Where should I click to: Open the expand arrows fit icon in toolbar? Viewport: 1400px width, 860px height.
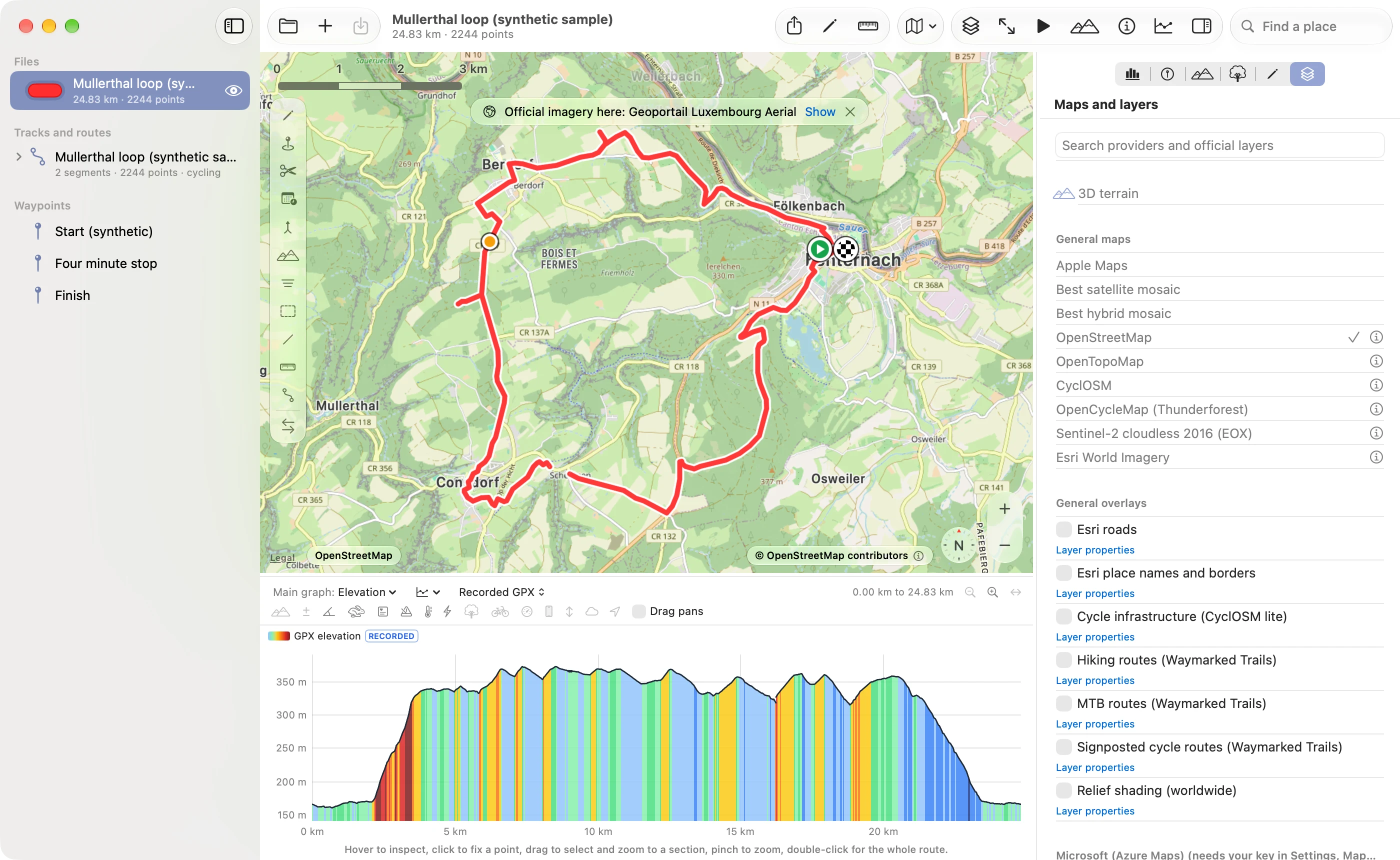(x=1006, y=26)
